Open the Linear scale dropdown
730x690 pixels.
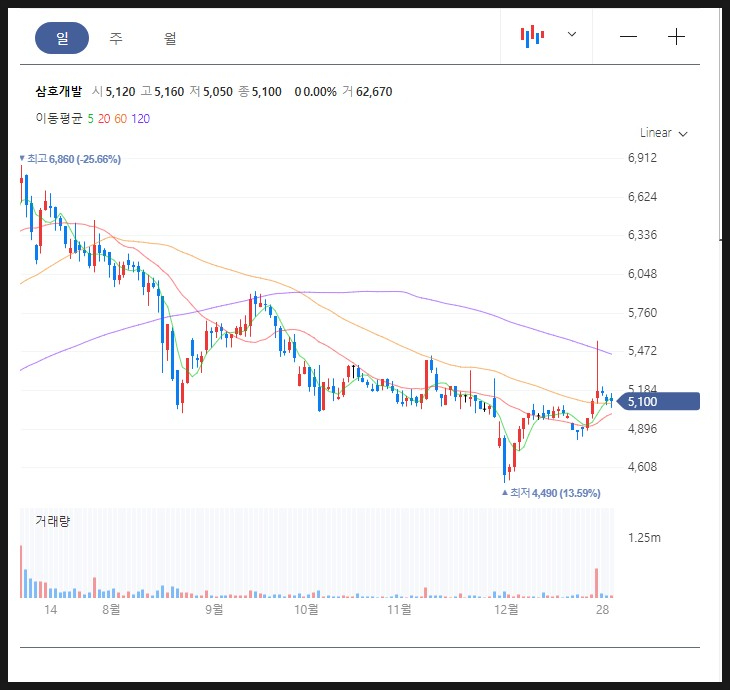tap(663, 133)
